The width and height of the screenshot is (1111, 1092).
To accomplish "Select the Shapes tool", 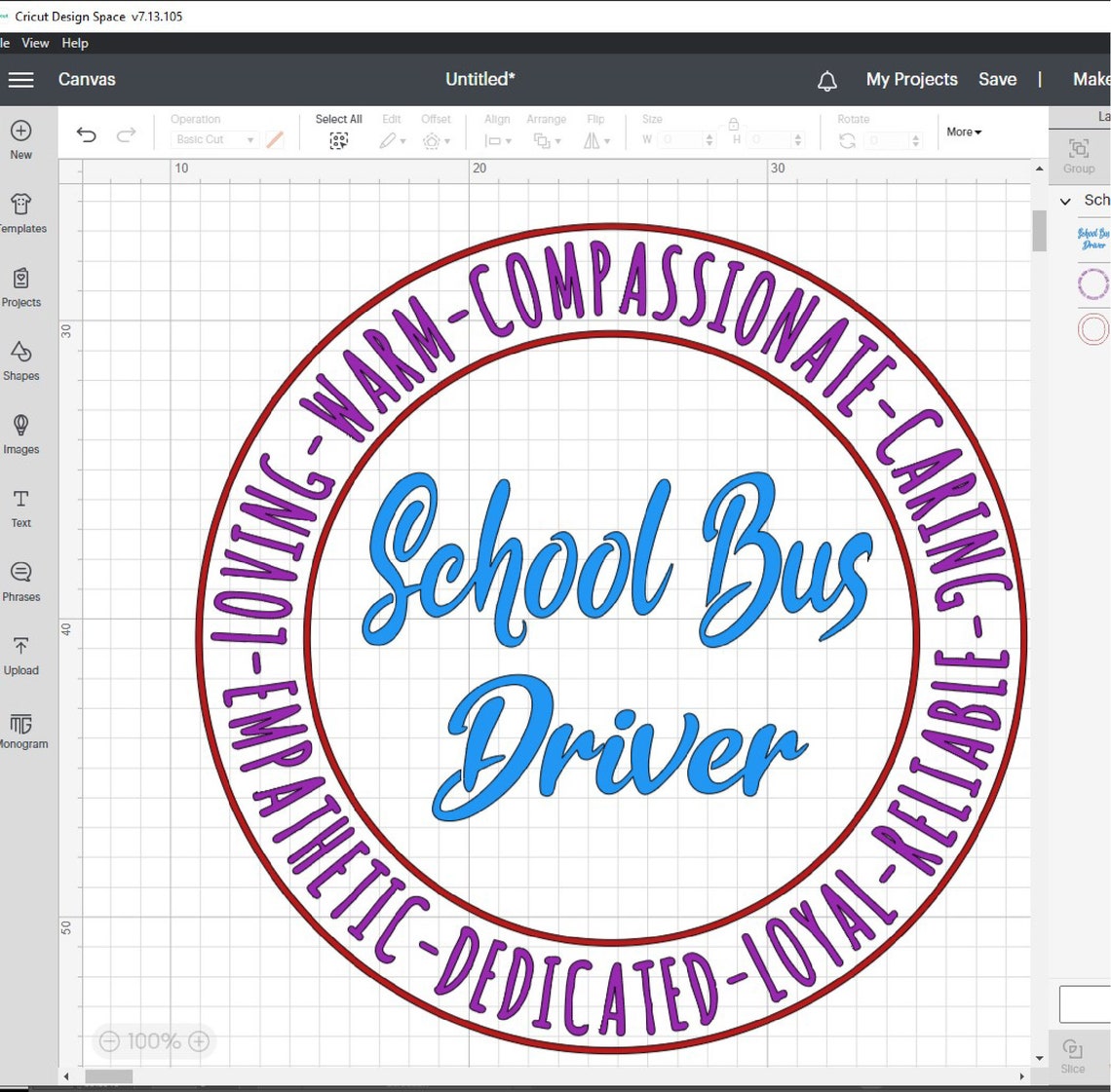I will (20, 360).
